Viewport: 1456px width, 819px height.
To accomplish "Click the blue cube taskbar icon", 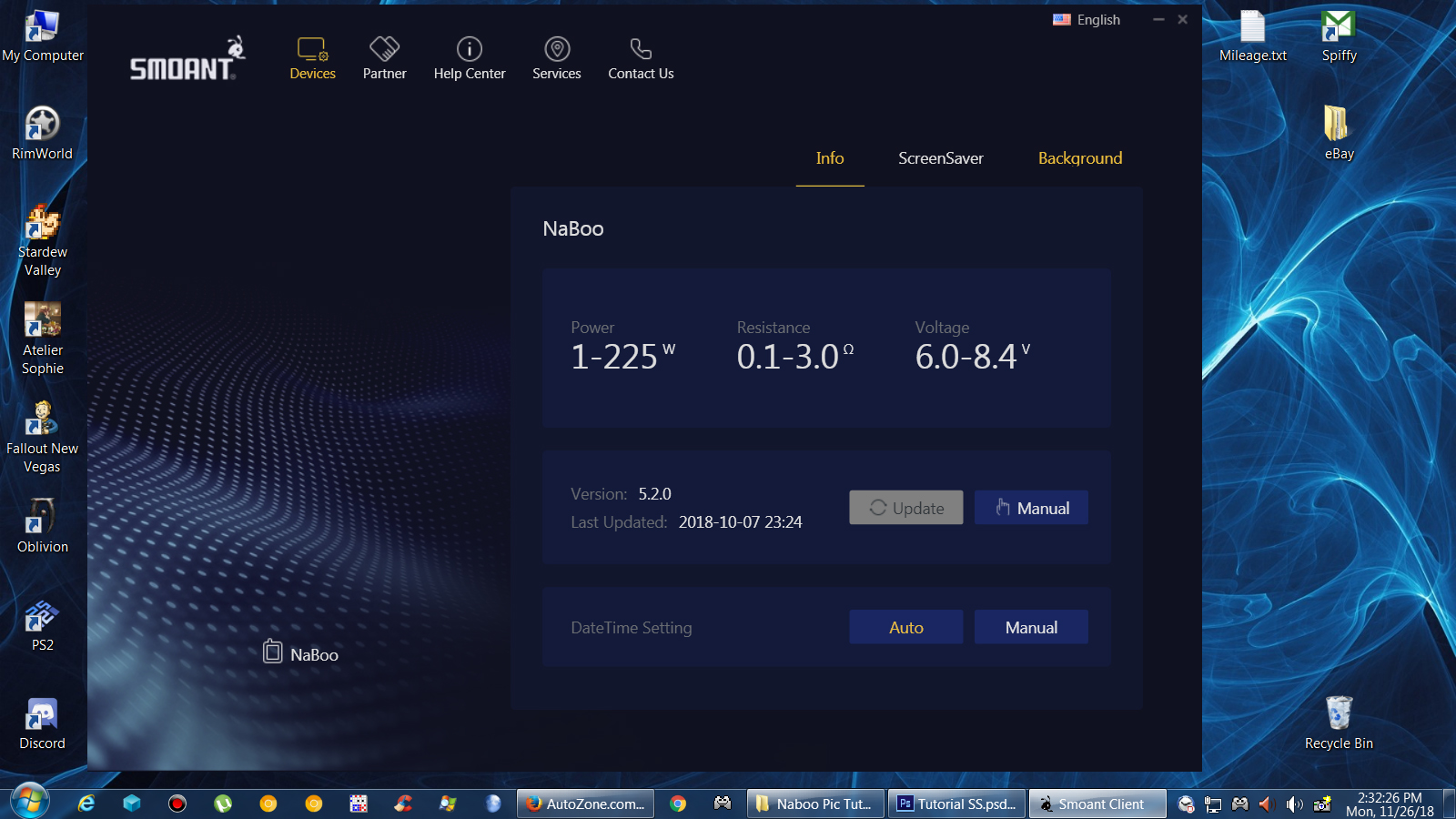I will [132, 804].
